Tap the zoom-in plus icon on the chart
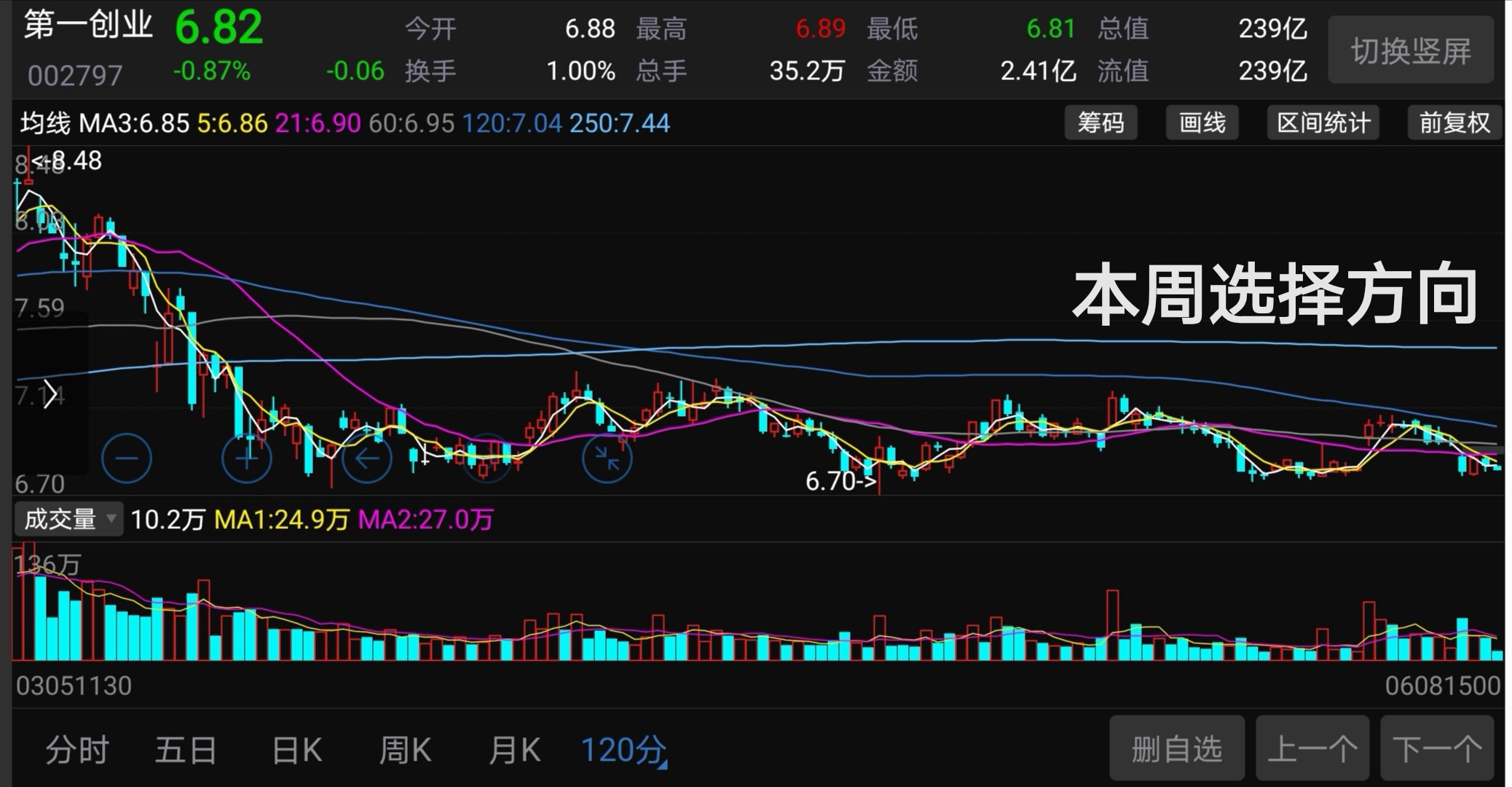The image size is (1512, 787). [245, 457]
